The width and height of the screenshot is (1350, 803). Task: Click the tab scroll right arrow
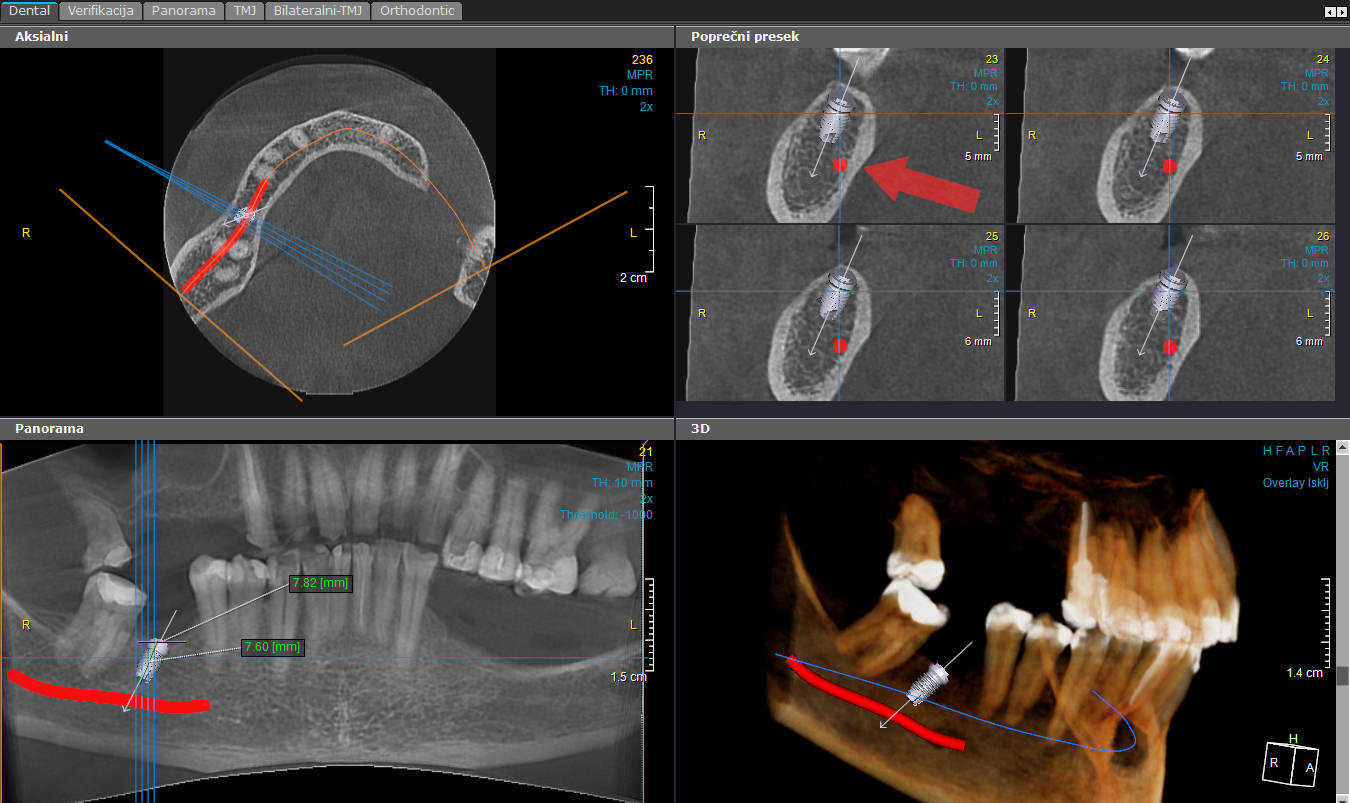[x=1341, y=12]
